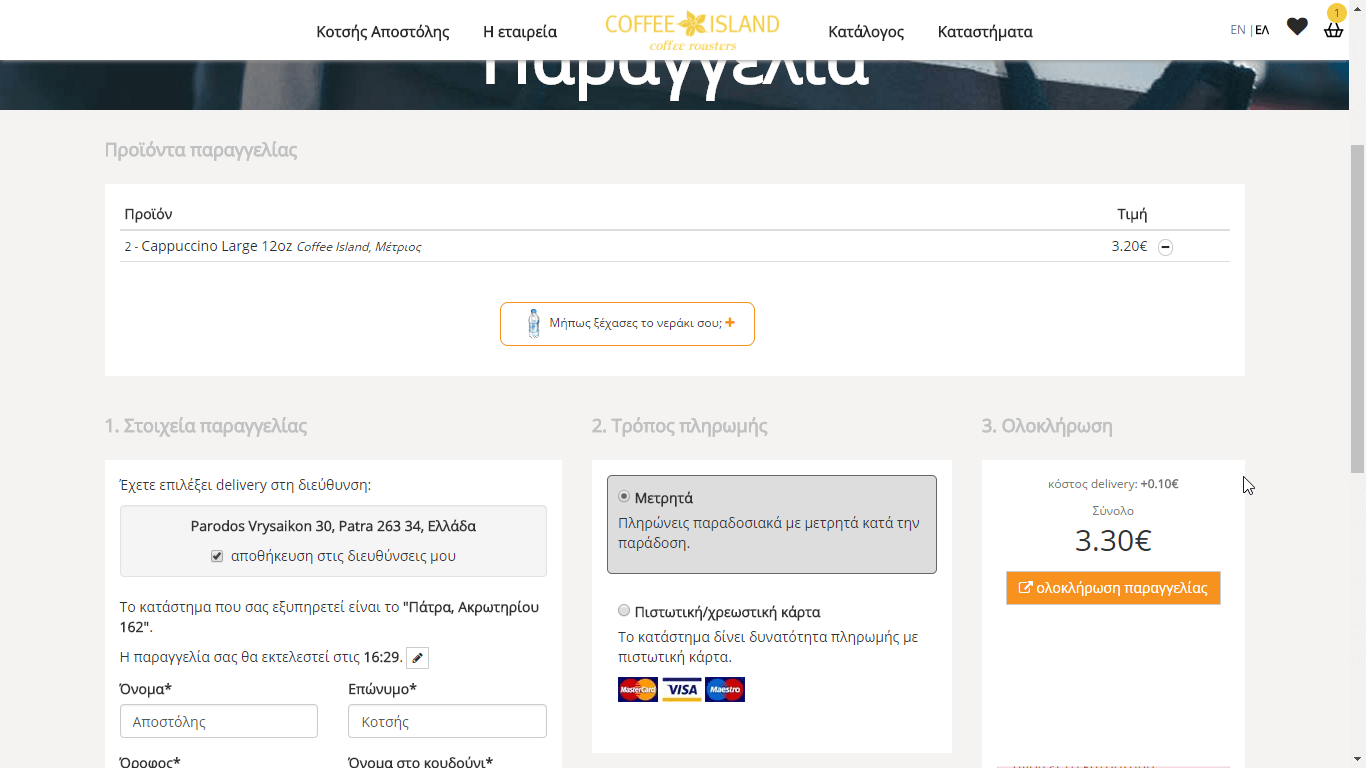The height and width of the screenshot is (768, 1366).
Task: Toggle the αποθήκευση στις διευθύνσεις μου checkbox
Action: [x=217, y=556]
